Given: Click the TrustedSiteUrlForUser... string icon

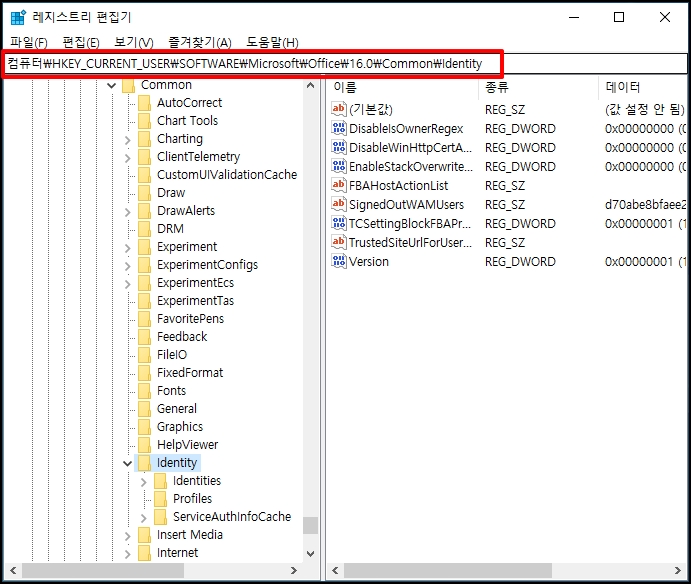Looking at the screenshot, I should click(x=338, y=242).
